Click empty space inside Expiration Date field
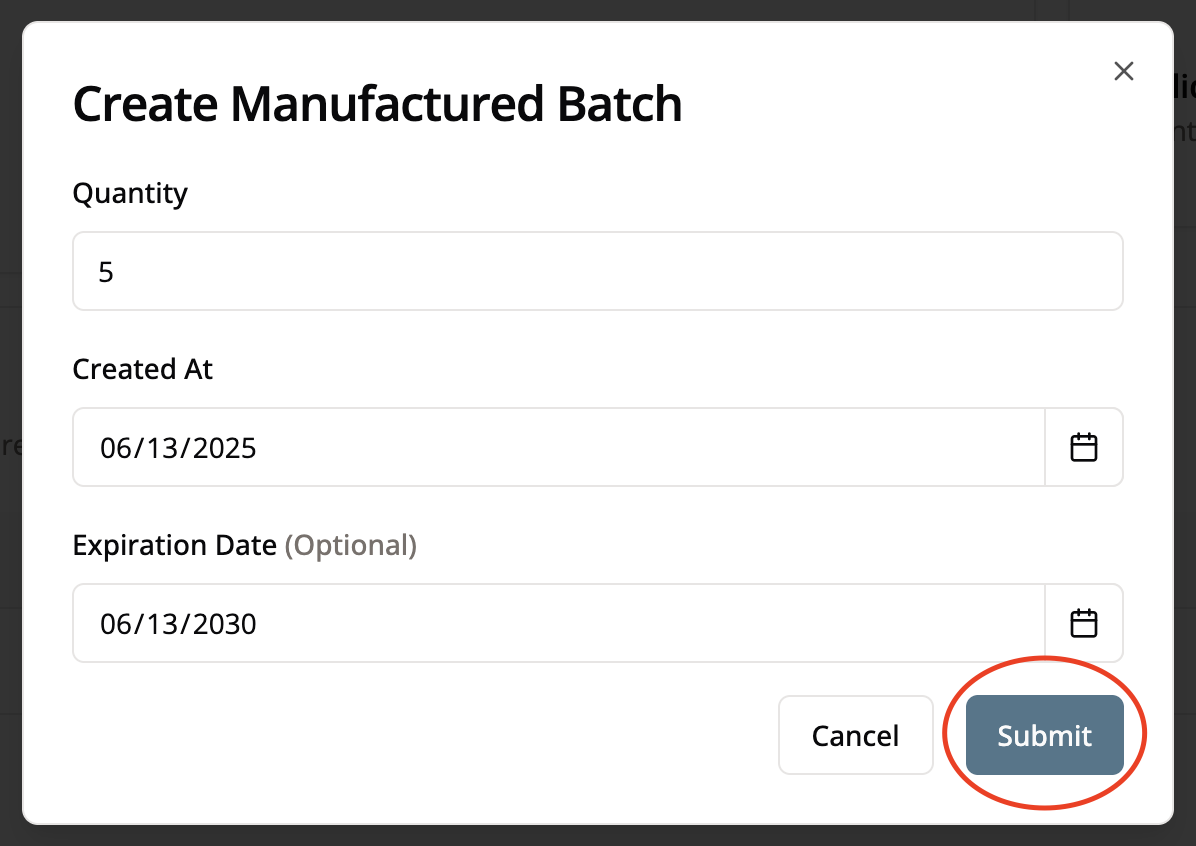This screenshot has width=1196, height=846. coord(650,625)
